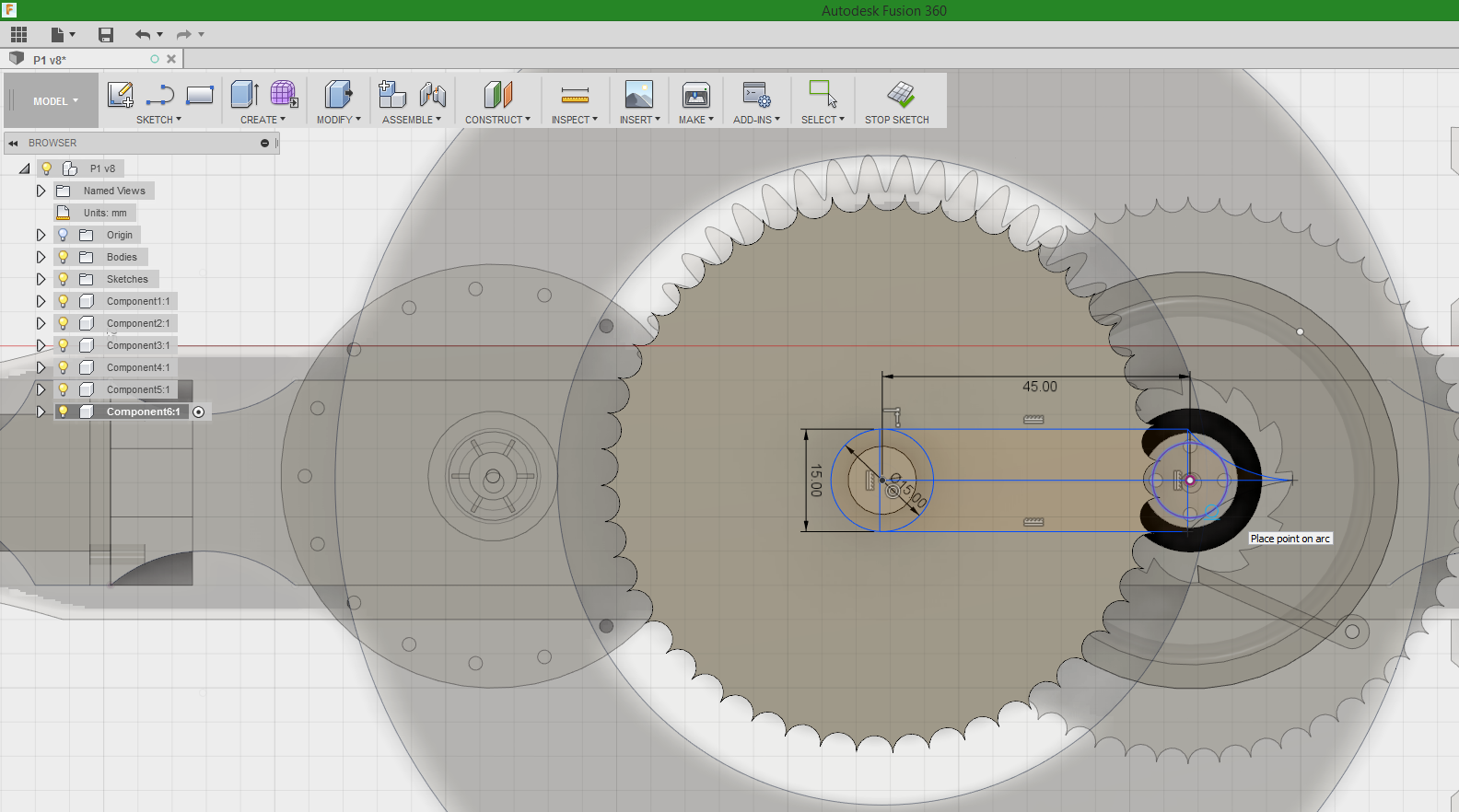This screenshot has width=1459, height=812.
Task: Undo the last action
Action: click(x=143, y=35)
